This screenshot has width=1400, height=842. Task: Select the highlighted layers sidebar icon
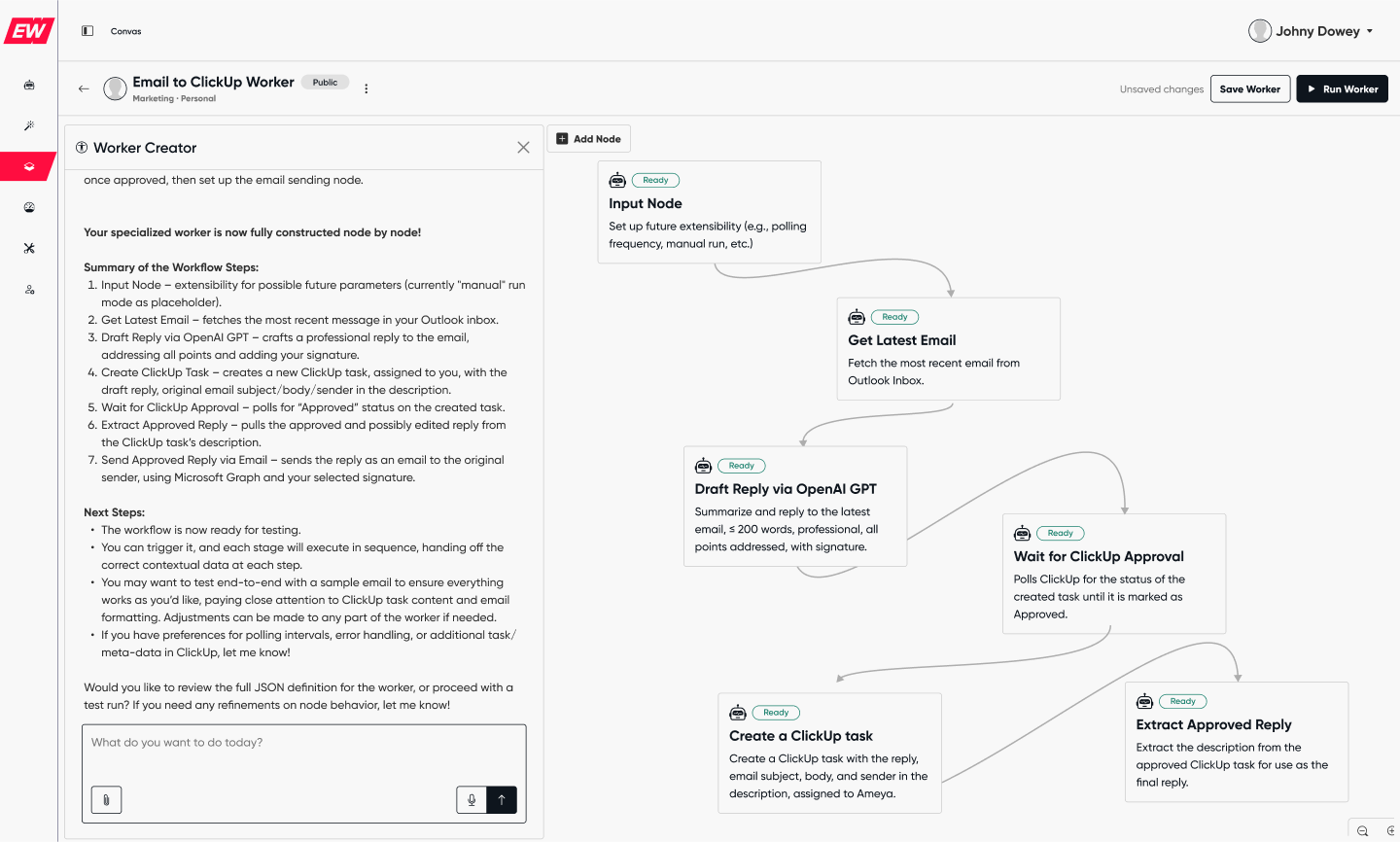[29, 166]
